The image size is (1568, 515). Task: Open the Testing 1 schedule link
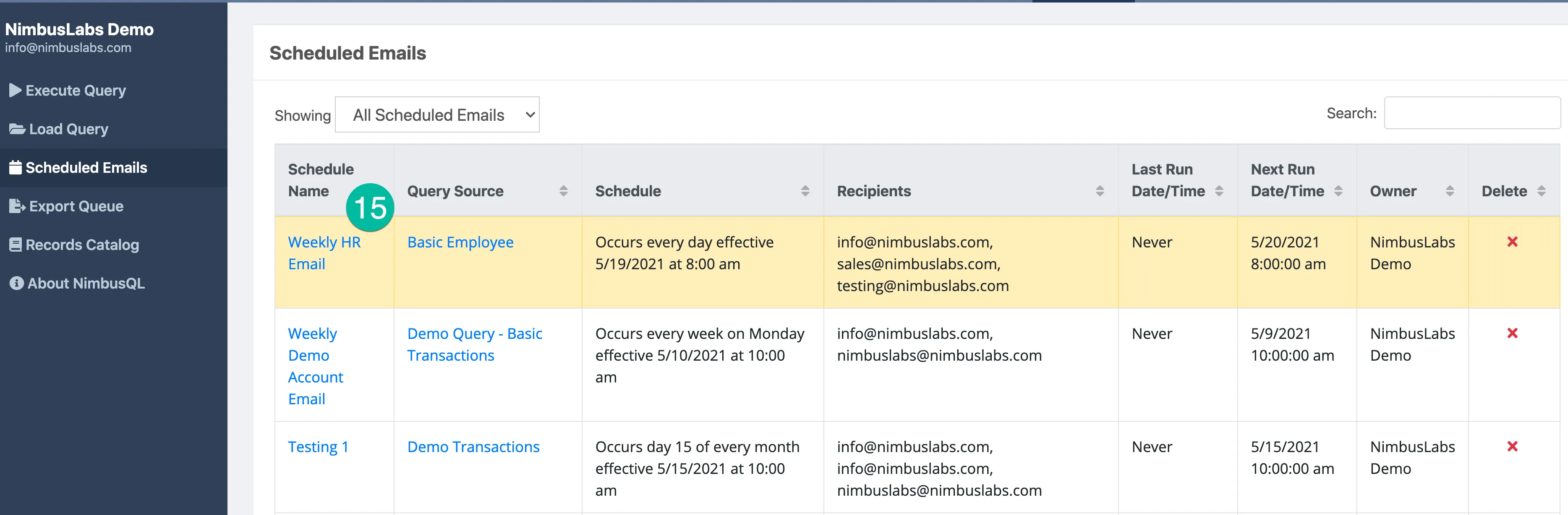pos(318,447)
